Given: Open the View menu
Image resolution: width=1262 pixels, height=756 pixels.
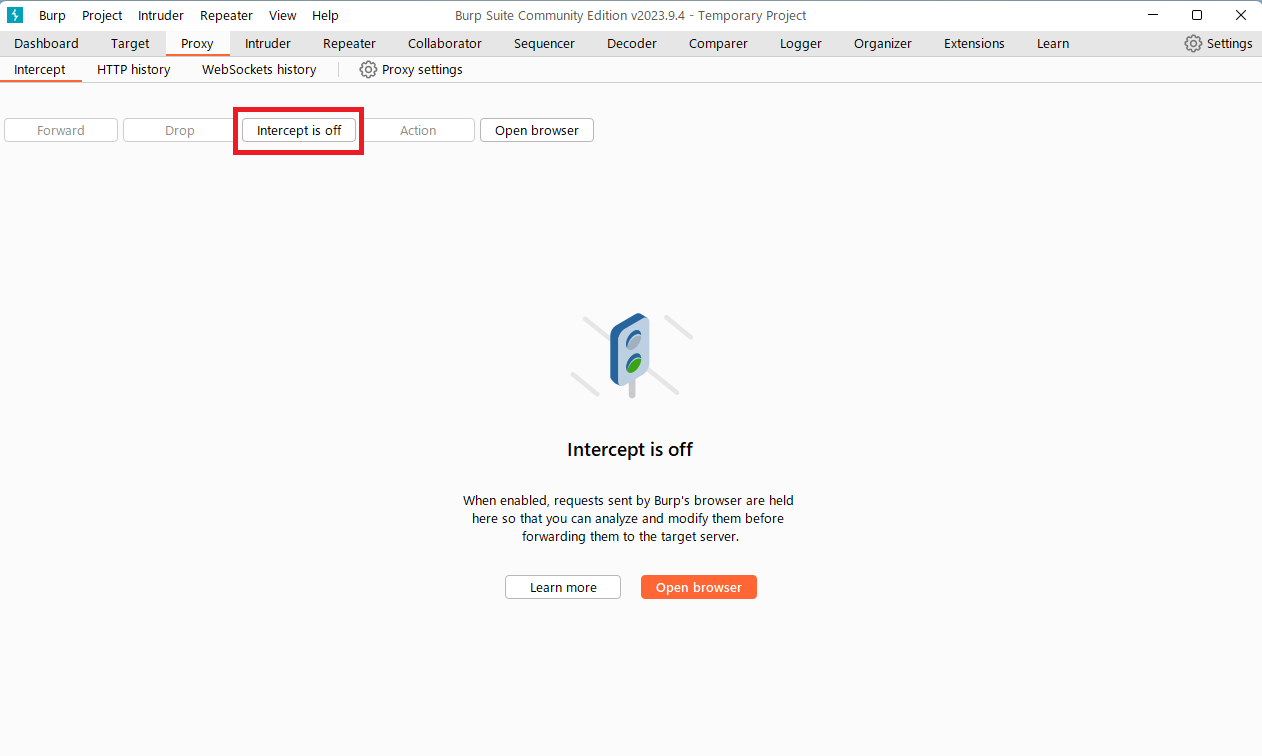Looking at the screenshot, I should click(x=283, y=15).
